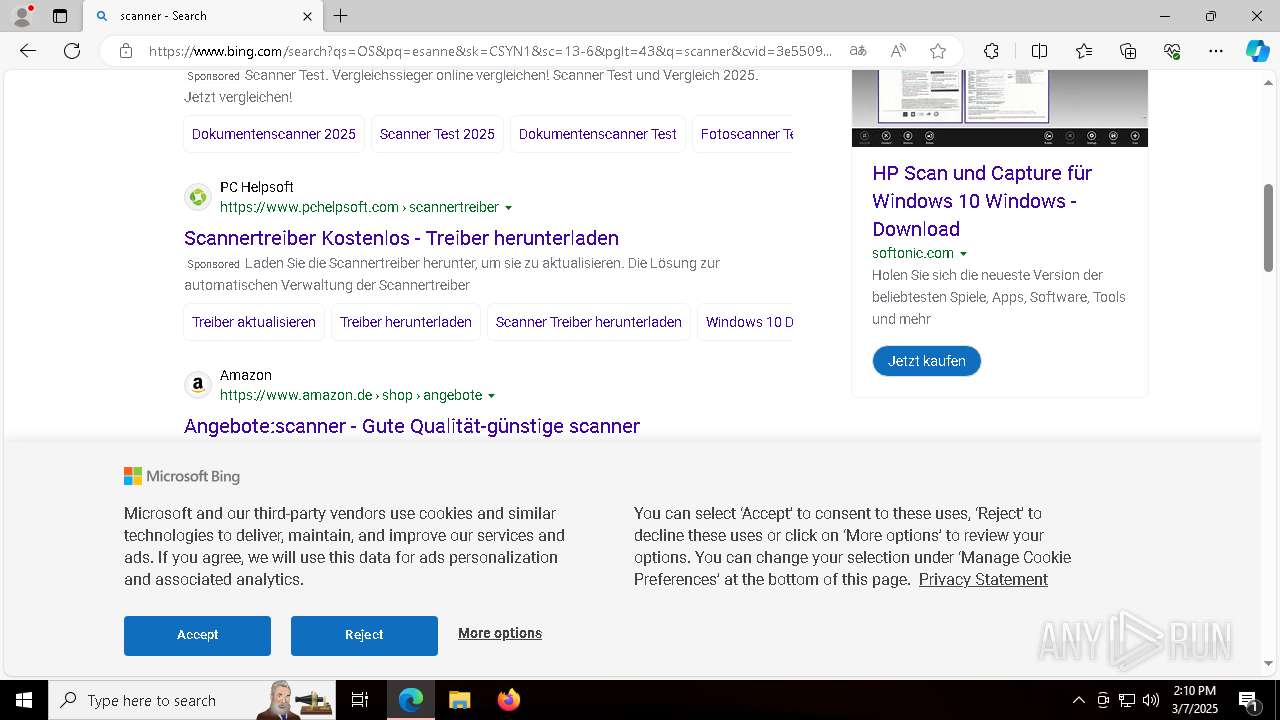Open Firefox from the taskbar
The width and height of the screenshot is (1280, 720).
pos(508,700)
